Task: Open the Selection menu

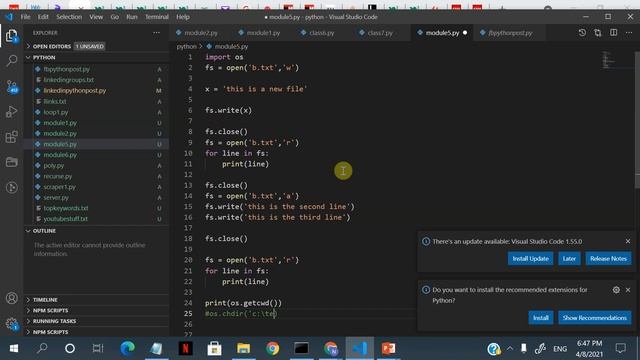Action: tap(69, 17)
